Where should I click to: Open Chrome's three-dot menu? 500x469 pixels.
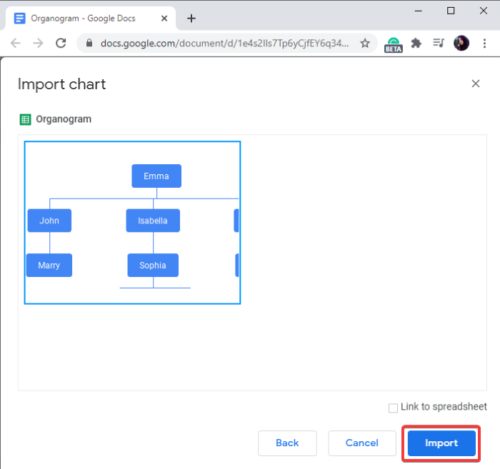pyautogui.click(x=485, y=43)
